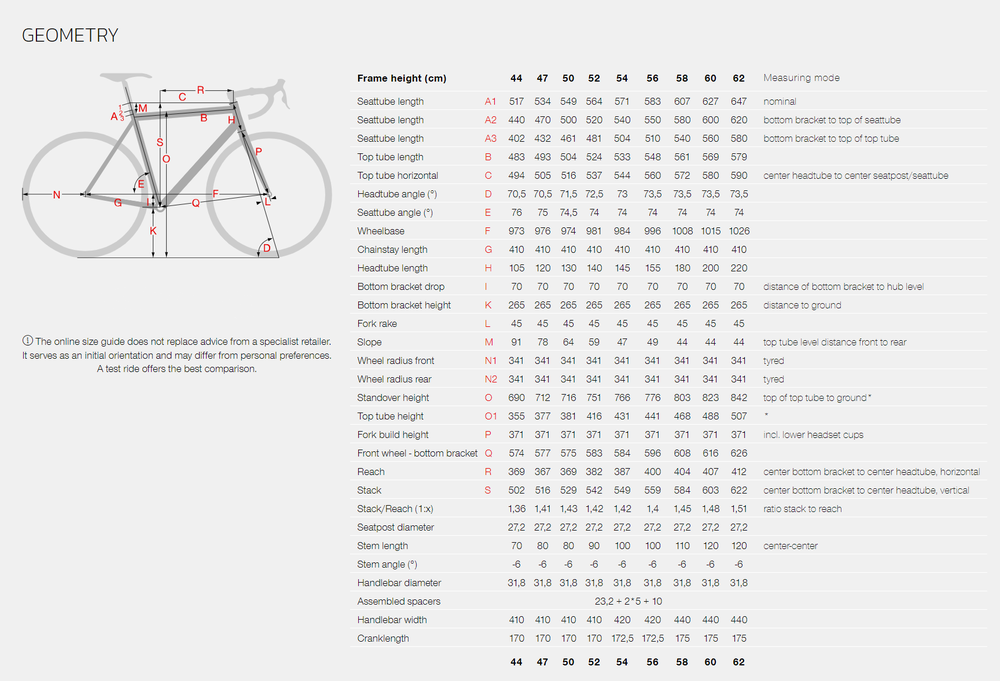Click the red G chainstay label in the diagram
Screen dimensions: 1000x681
pos(118,203)
